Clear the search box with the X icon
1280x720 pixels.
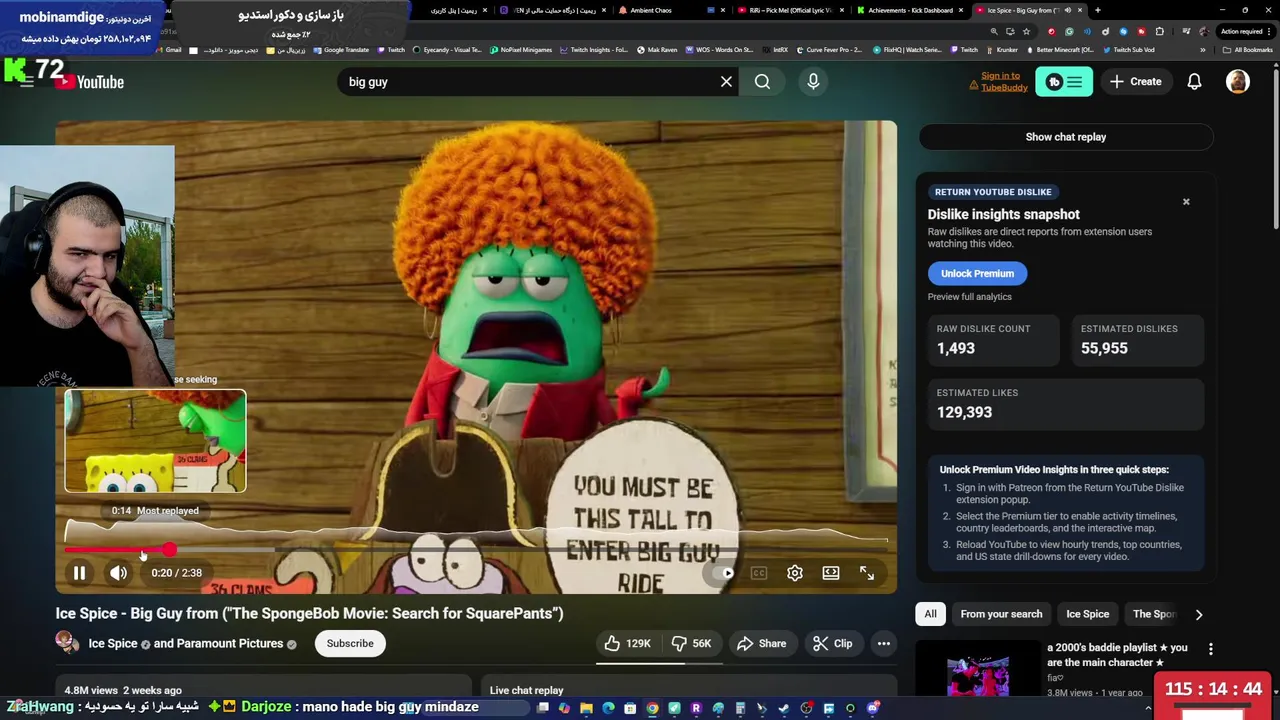[x=726, y=82]
